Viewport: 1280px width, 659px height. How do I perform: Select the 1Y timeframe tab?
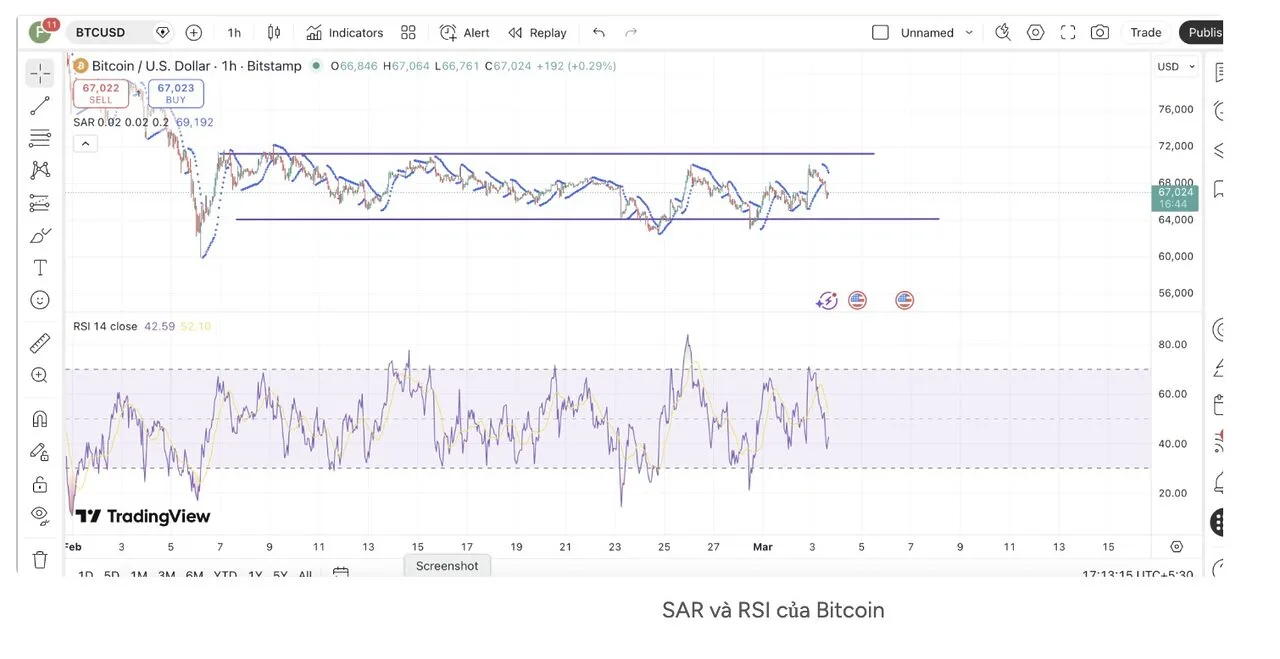(x=253, y=575)
